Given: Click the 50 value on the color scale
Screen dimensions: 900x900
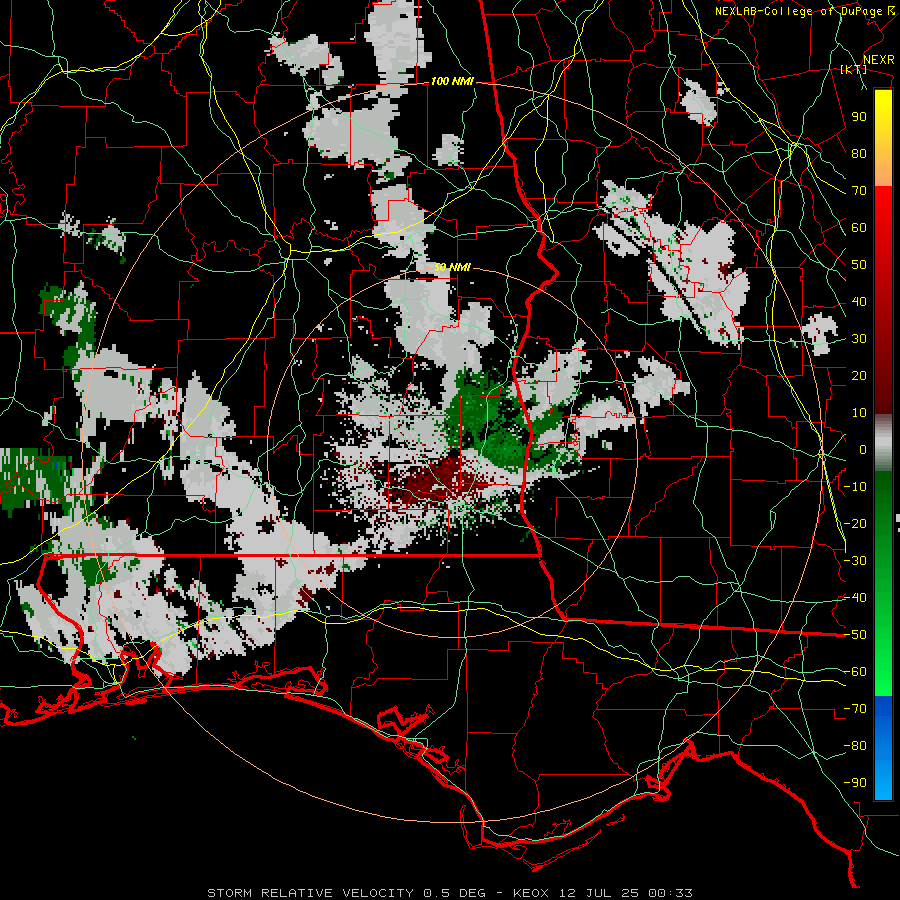Looking at the screenshot, I should pos(859,265).
